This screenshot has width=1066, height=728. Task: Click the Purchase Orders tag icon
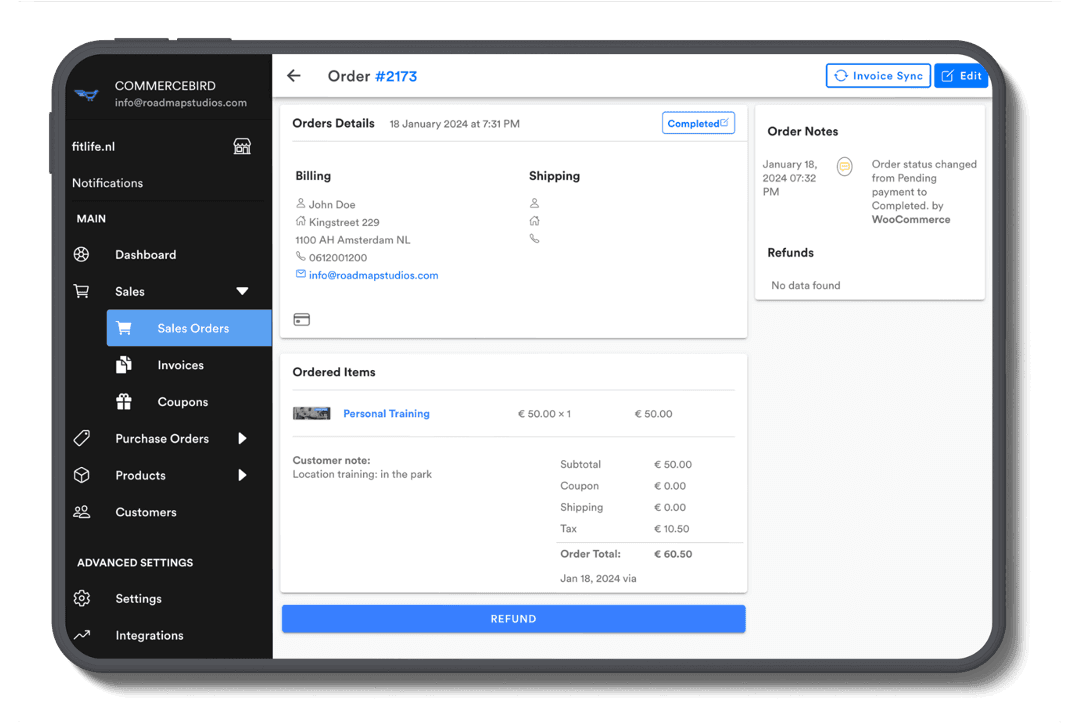tap(82, 438)
